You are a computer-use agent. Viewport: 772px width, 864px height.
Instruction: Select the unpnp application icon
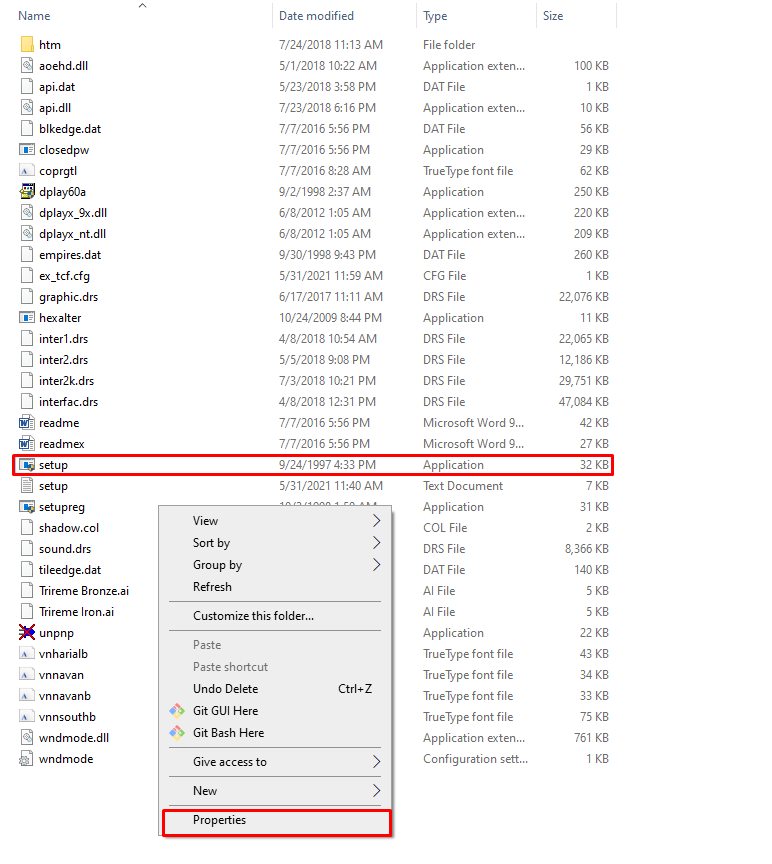coord(27,633)
